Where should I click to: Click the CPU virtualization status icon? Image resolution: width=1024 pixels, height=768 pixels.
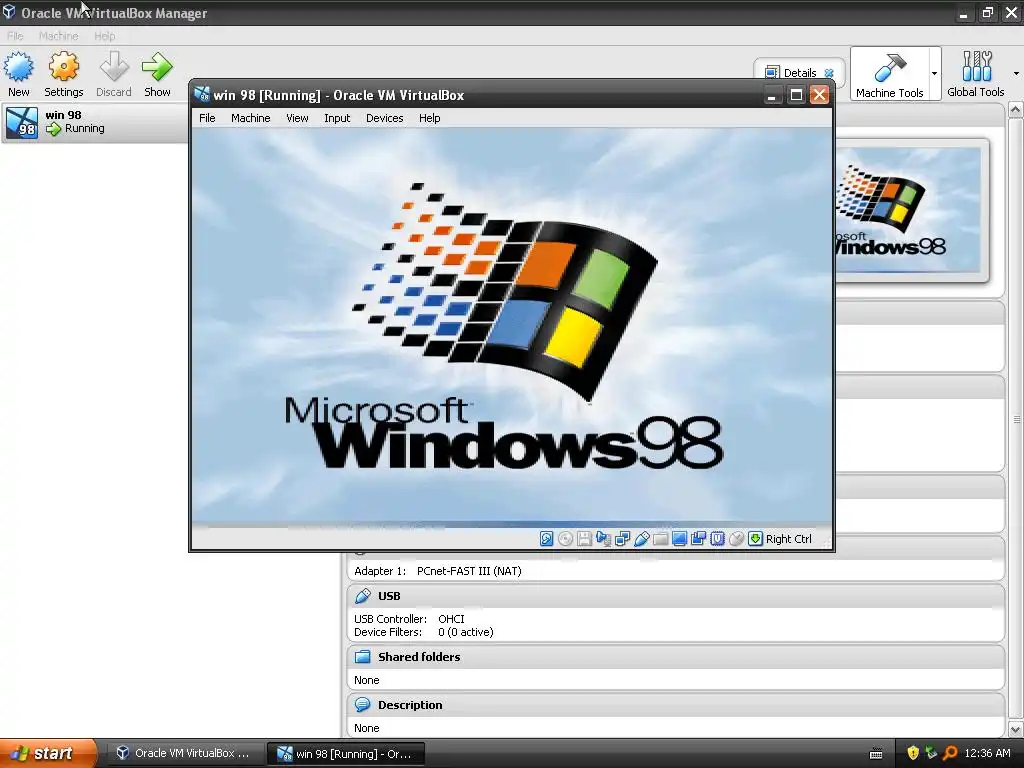pyautogui.click(x=717, y=538)
